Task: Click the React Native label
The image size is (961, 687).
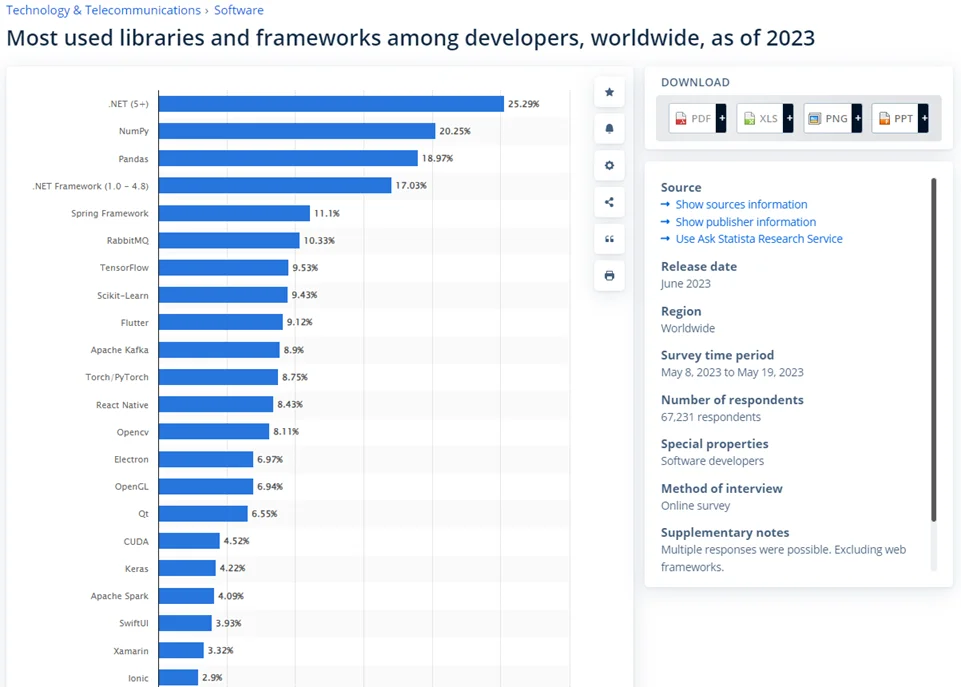Action: (122, 405)
